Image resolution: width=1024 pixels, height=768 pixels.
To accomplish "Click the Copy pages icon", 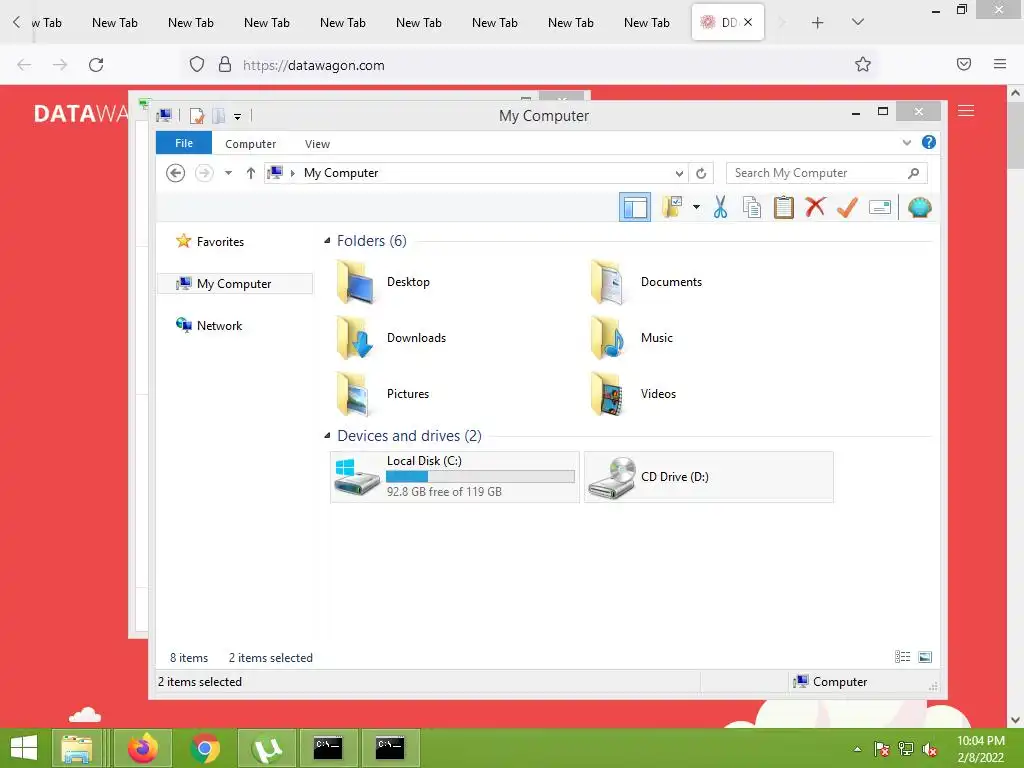I will pos(752,208).
